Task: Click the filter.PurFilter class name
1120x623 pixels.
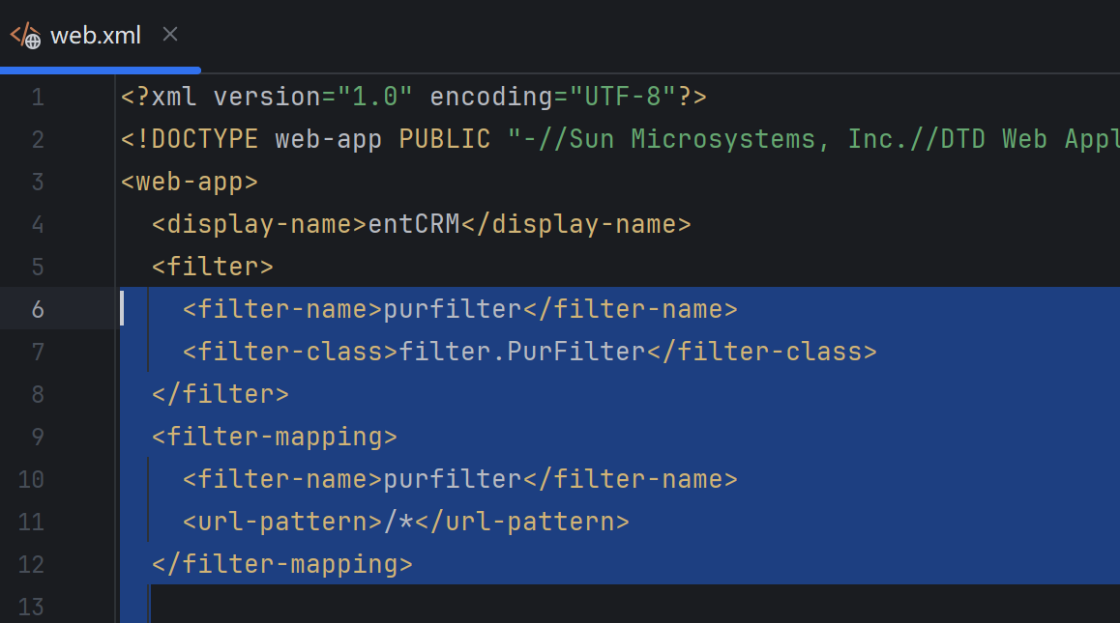Action: pos(521,352)
